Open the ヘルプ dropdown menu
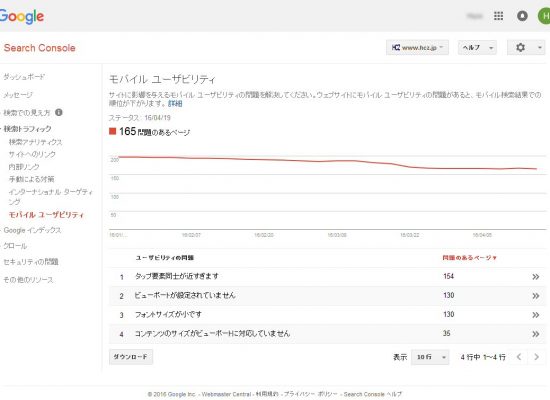The height and width of the screenshot is (400, 550). coord(477,47)
